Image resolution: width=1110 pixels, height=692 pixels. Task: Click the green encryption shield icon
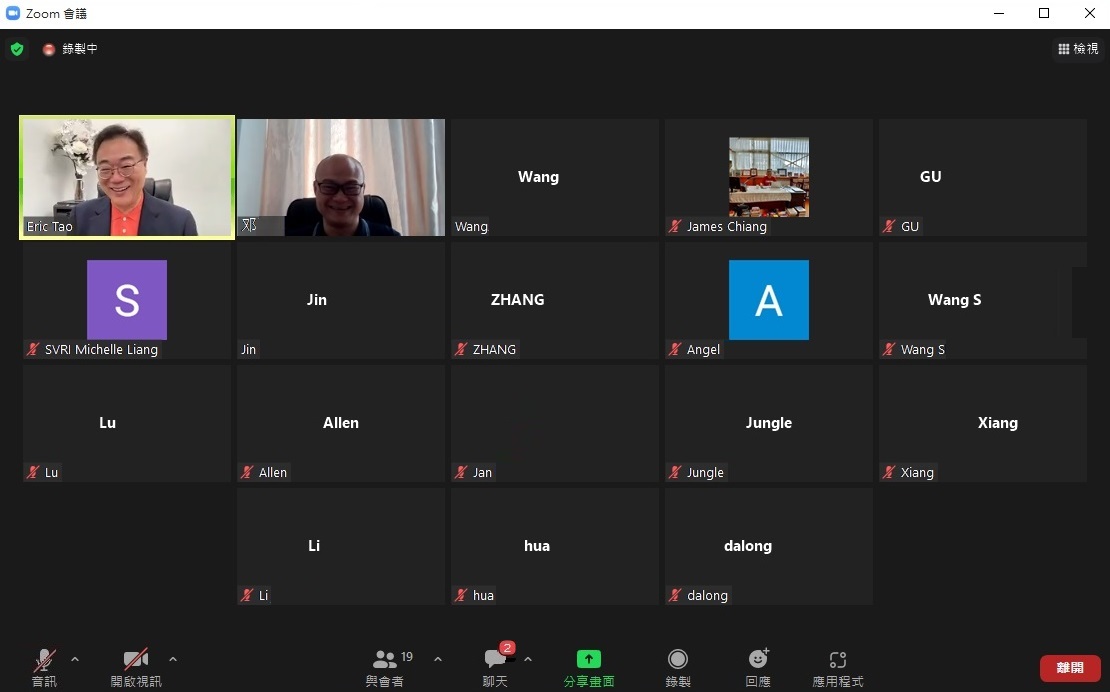click(x=16, y=49)
